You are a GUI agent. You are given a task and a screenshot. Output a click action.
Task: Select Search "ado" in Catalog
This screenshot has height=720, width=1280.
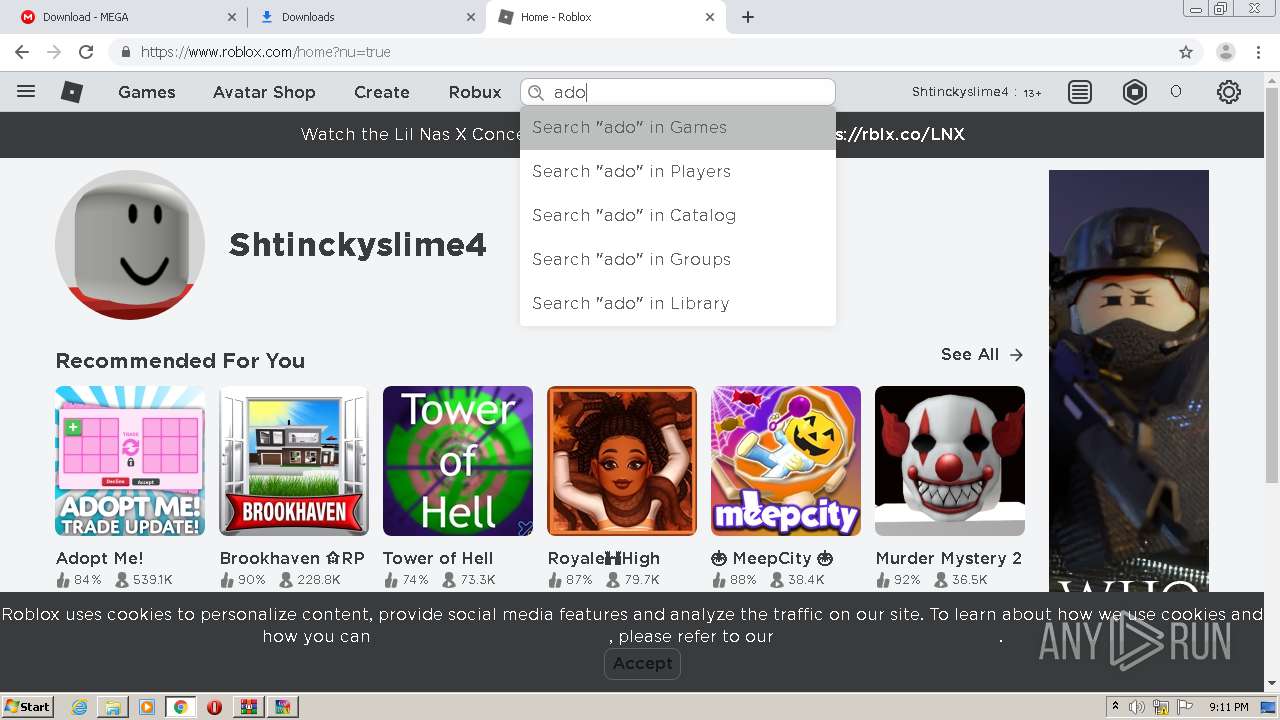click(x=678, y=216)
